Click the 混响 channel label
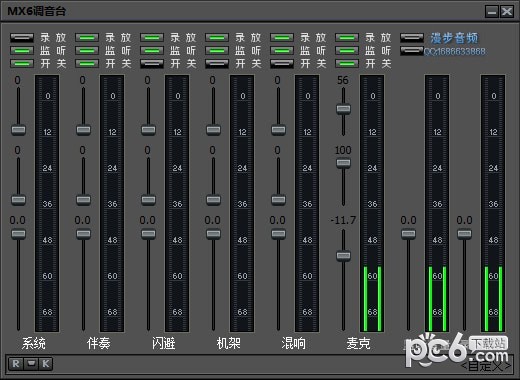The width and height of the screenshot is (520, 380). (294, 343)
